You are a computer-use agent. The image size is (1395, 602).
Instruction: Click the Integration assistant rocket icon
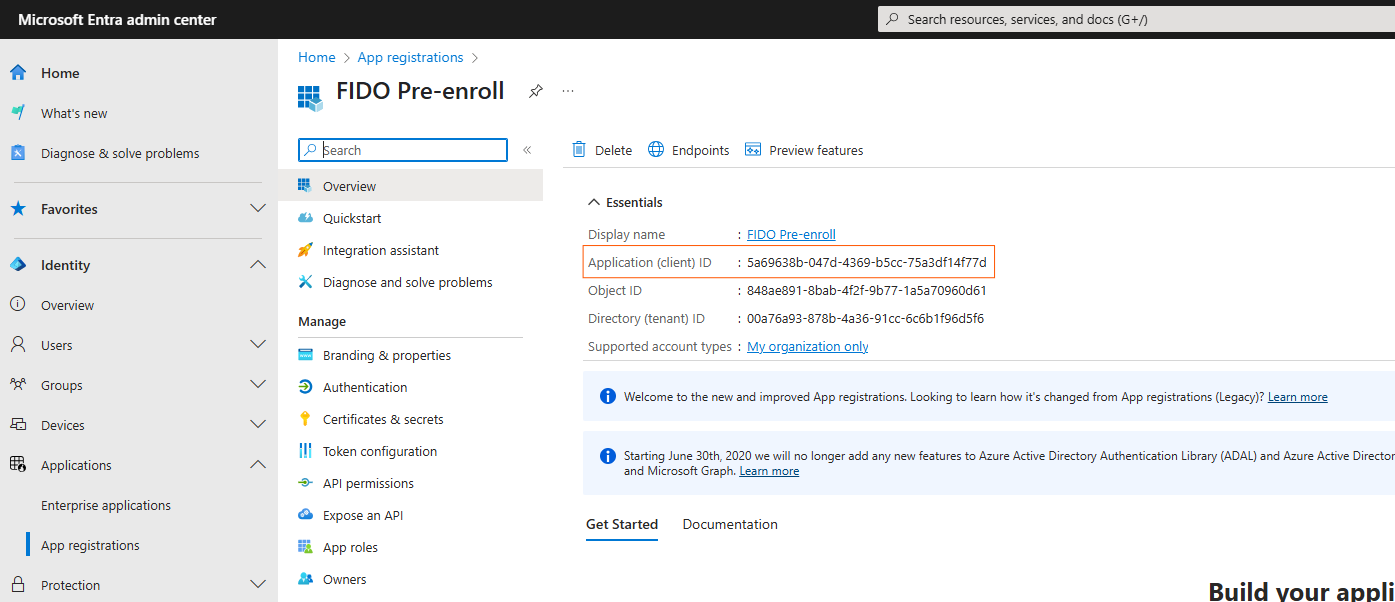305,250
